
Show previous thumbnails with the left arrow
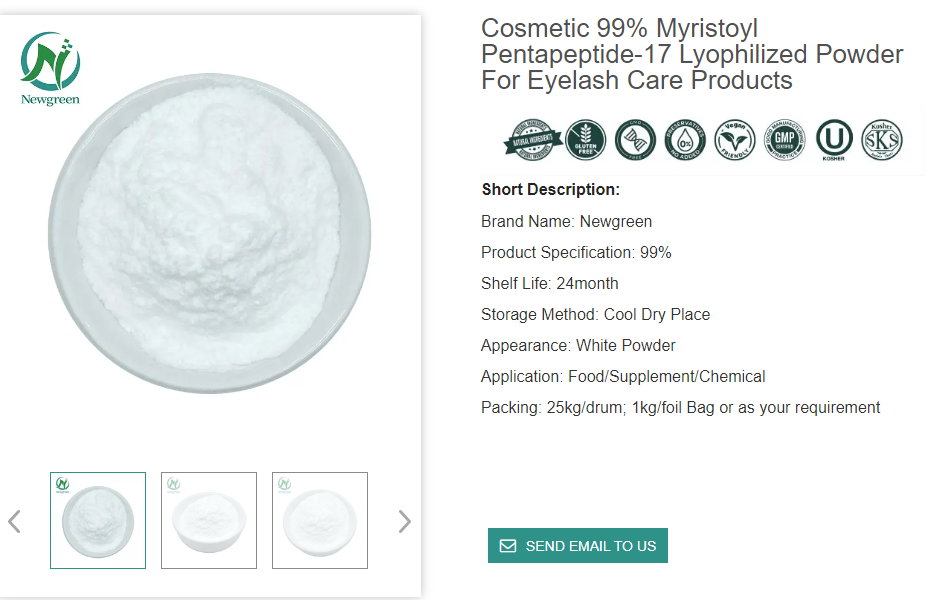coord(14,521)
